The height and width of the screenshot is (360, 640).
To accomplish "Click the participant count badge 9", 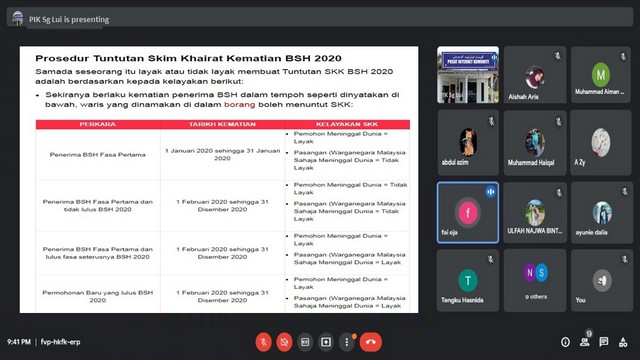I will (589, 333).
